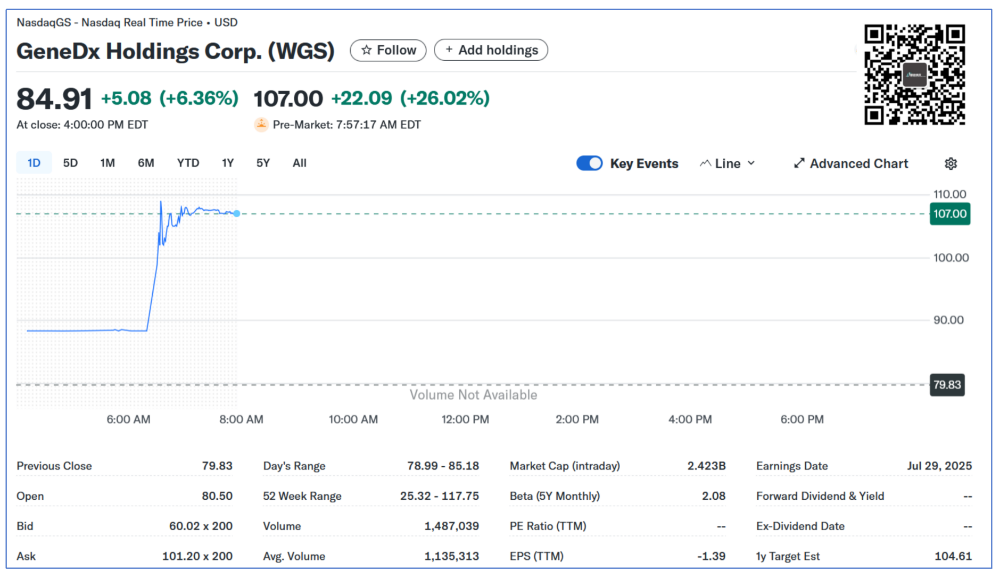The image size is (1000, 575).
Task: Click the Earnings Date Jul 29, 2025
Action: click(x=939, y=466)
